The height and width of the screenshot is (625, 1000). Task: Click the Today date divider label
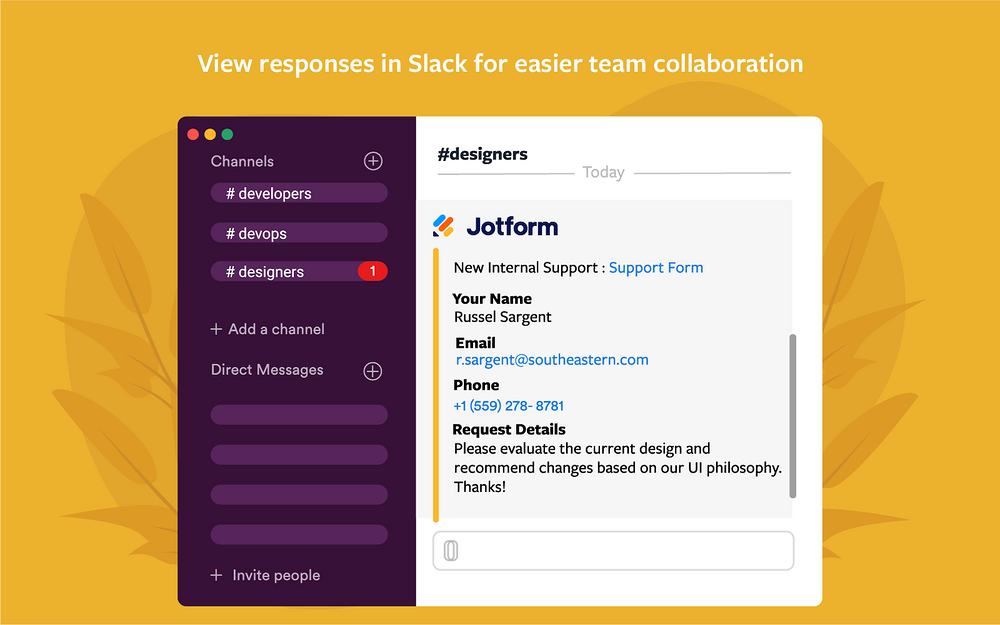[x=603, y=172]
